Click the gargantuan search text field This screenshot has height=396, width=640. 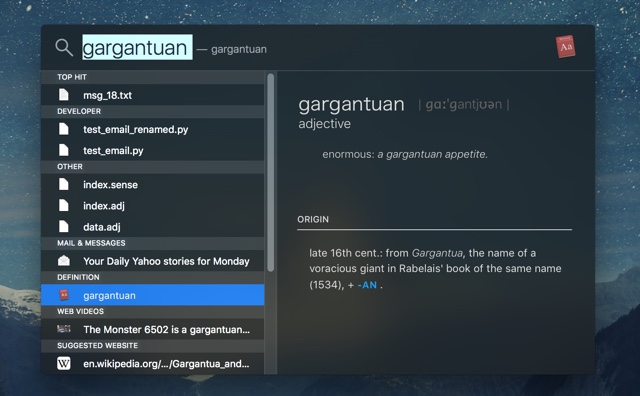tap(137, 48)
